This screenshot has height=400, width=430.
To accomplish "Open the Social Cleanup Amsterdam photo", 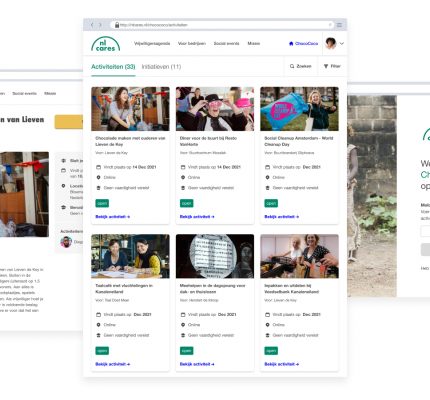I will (299, 109).
